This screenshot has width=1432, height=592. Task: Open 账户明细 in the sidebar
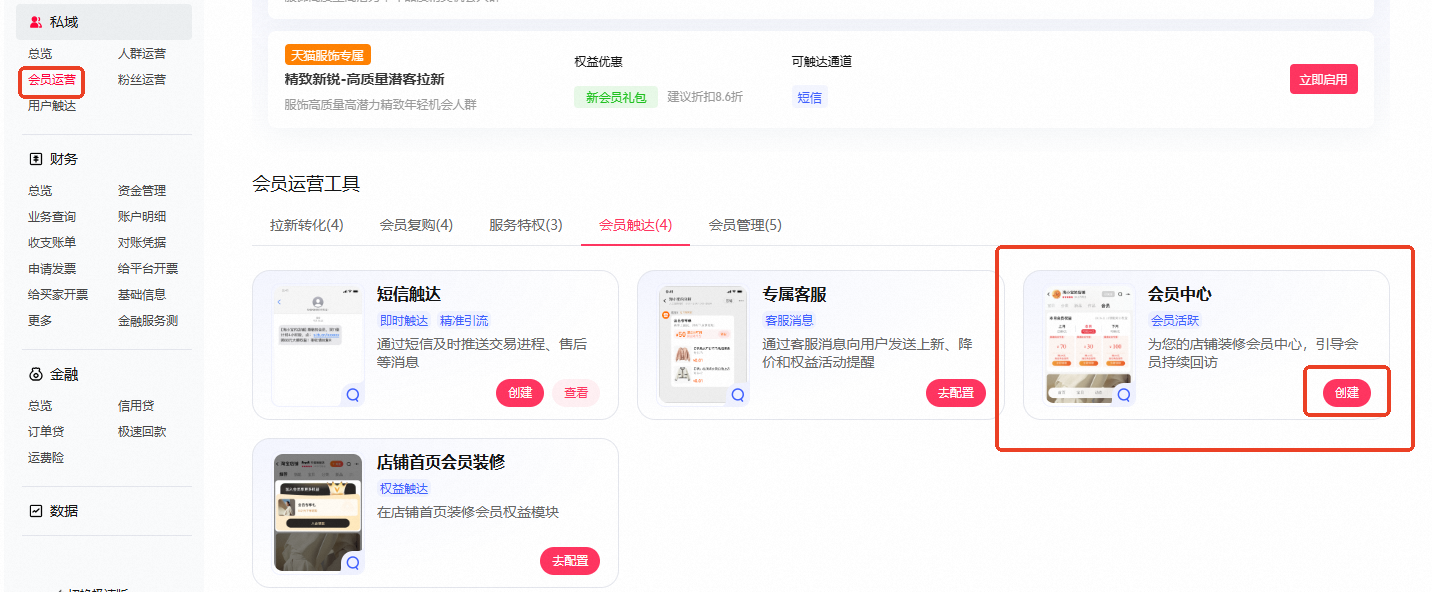142,217
